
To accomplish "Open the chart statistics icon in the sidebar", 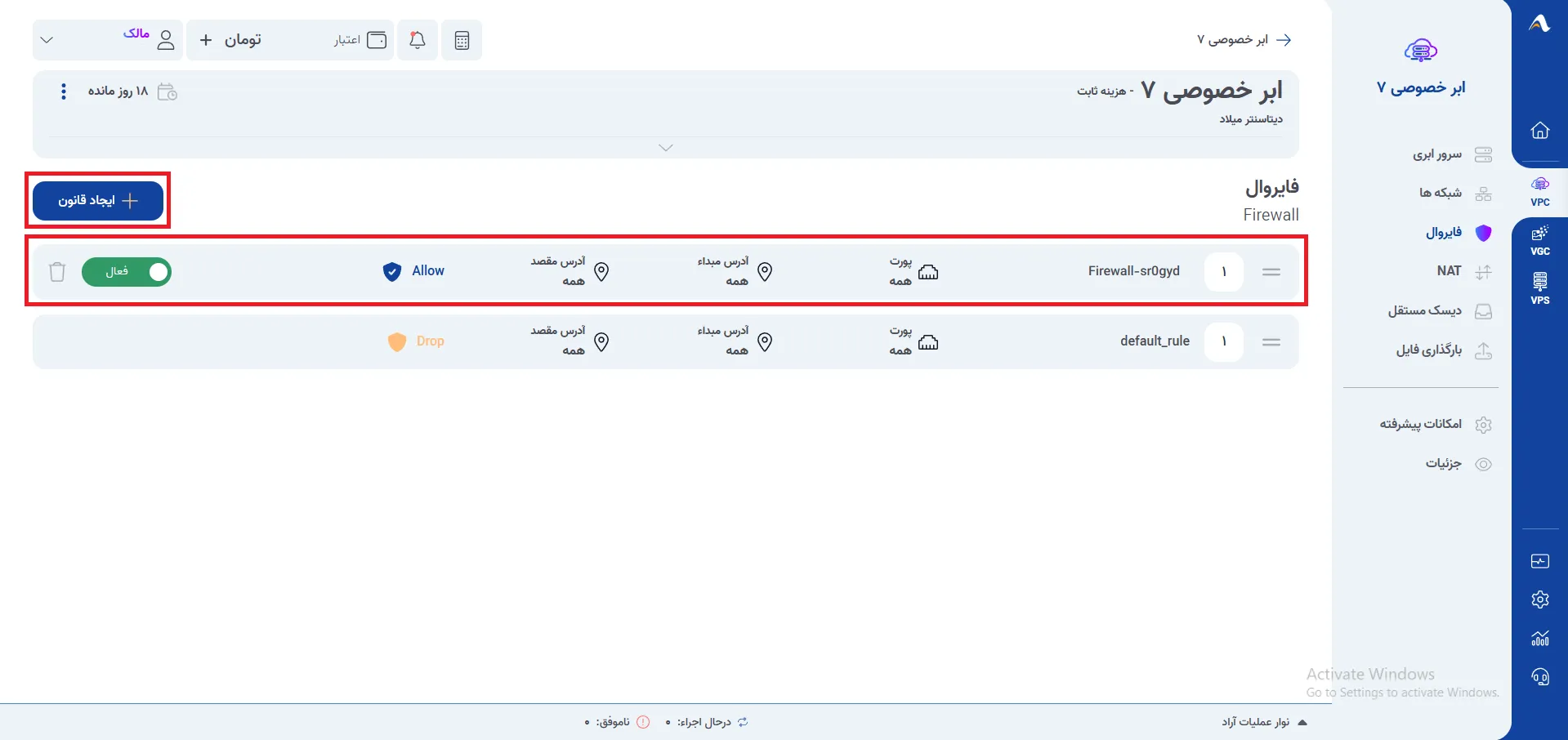I will (x=1540, y=638).
